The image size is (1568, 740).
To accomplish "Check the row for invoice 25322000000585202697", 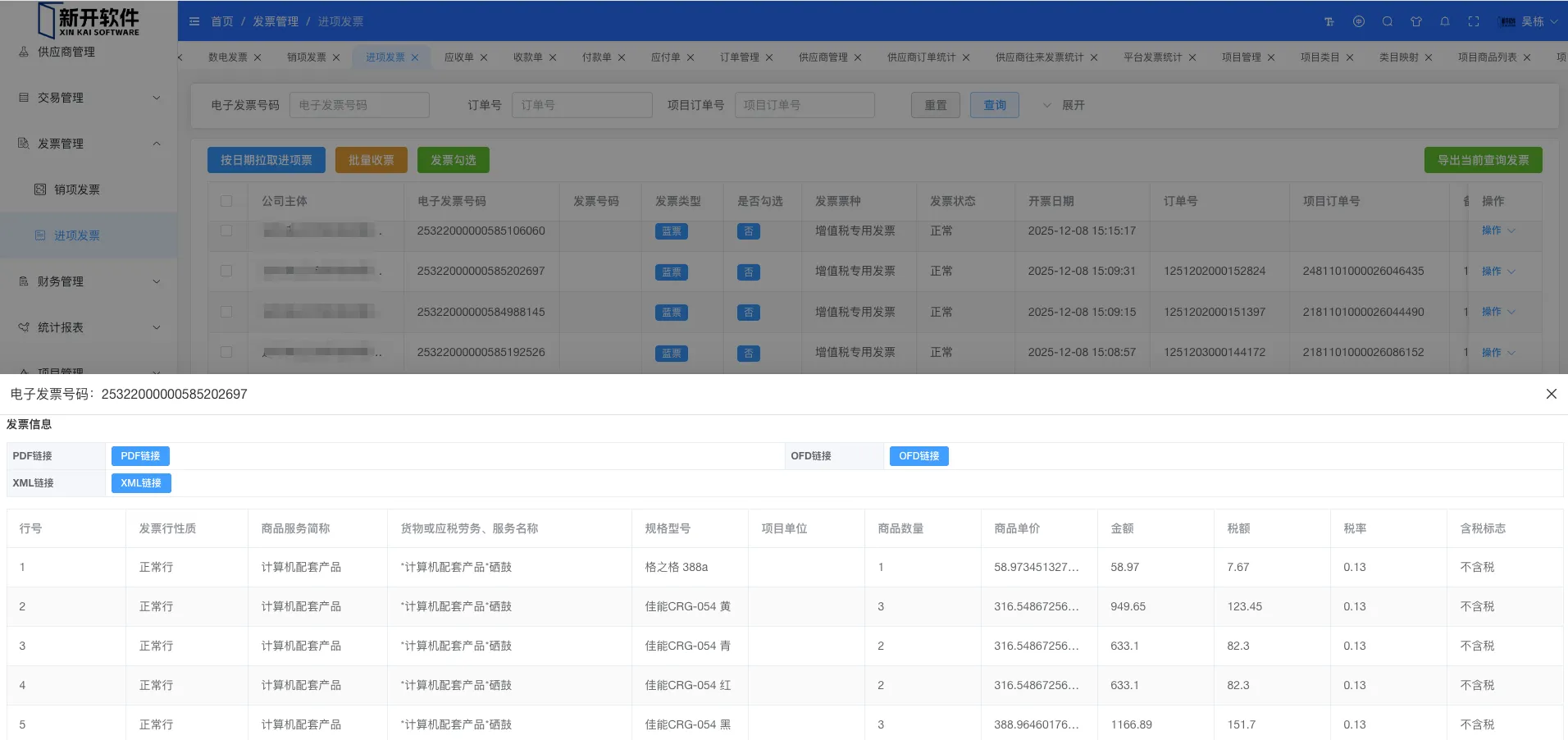I will tap(226, 271).
